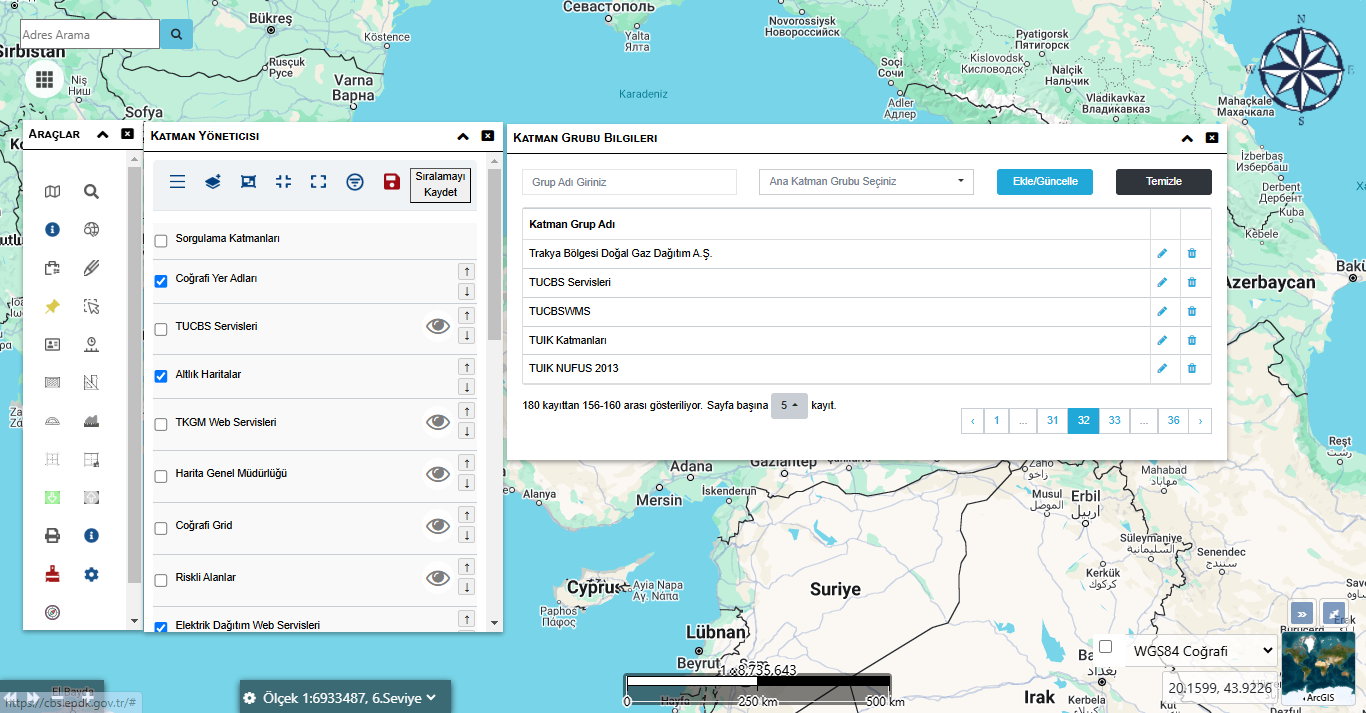The width and height of the screenshot is (1366, 713).
Task: Expand the Ölçek scale level selector
Action: coord(345,697)
